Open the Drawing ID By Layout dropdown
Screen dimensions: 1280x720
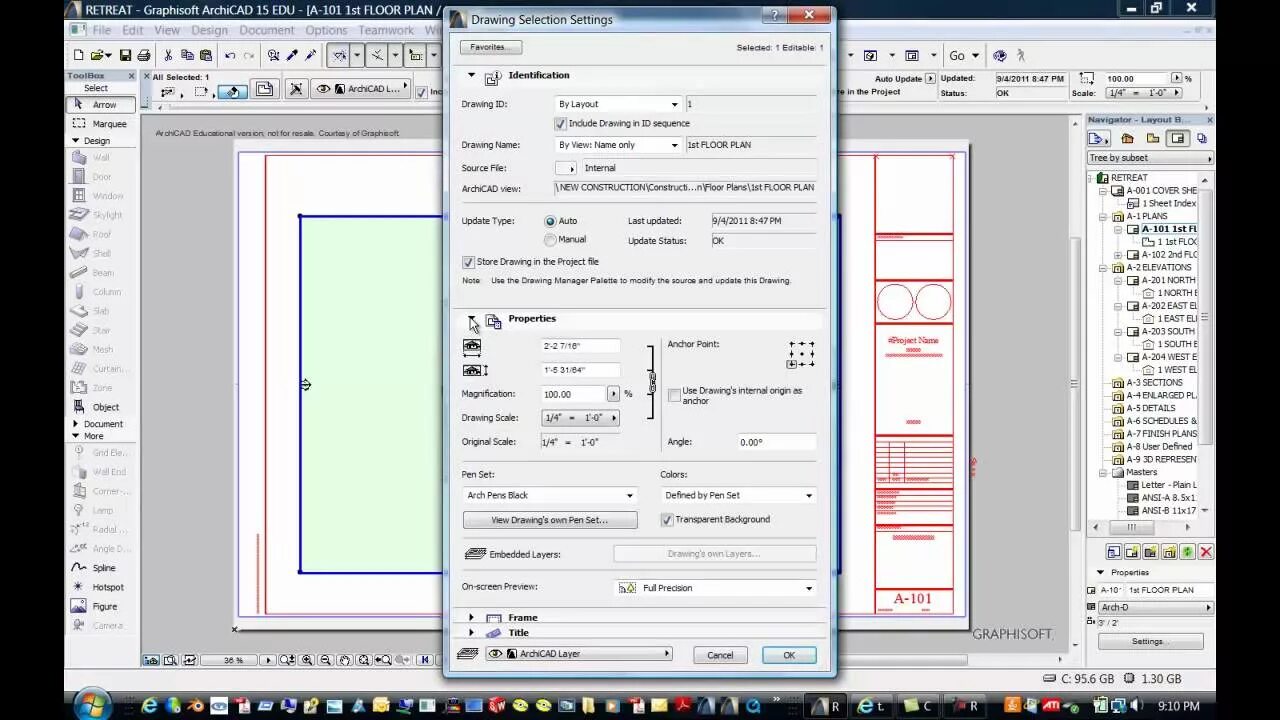pyautogui.click(x=619, y=104)
